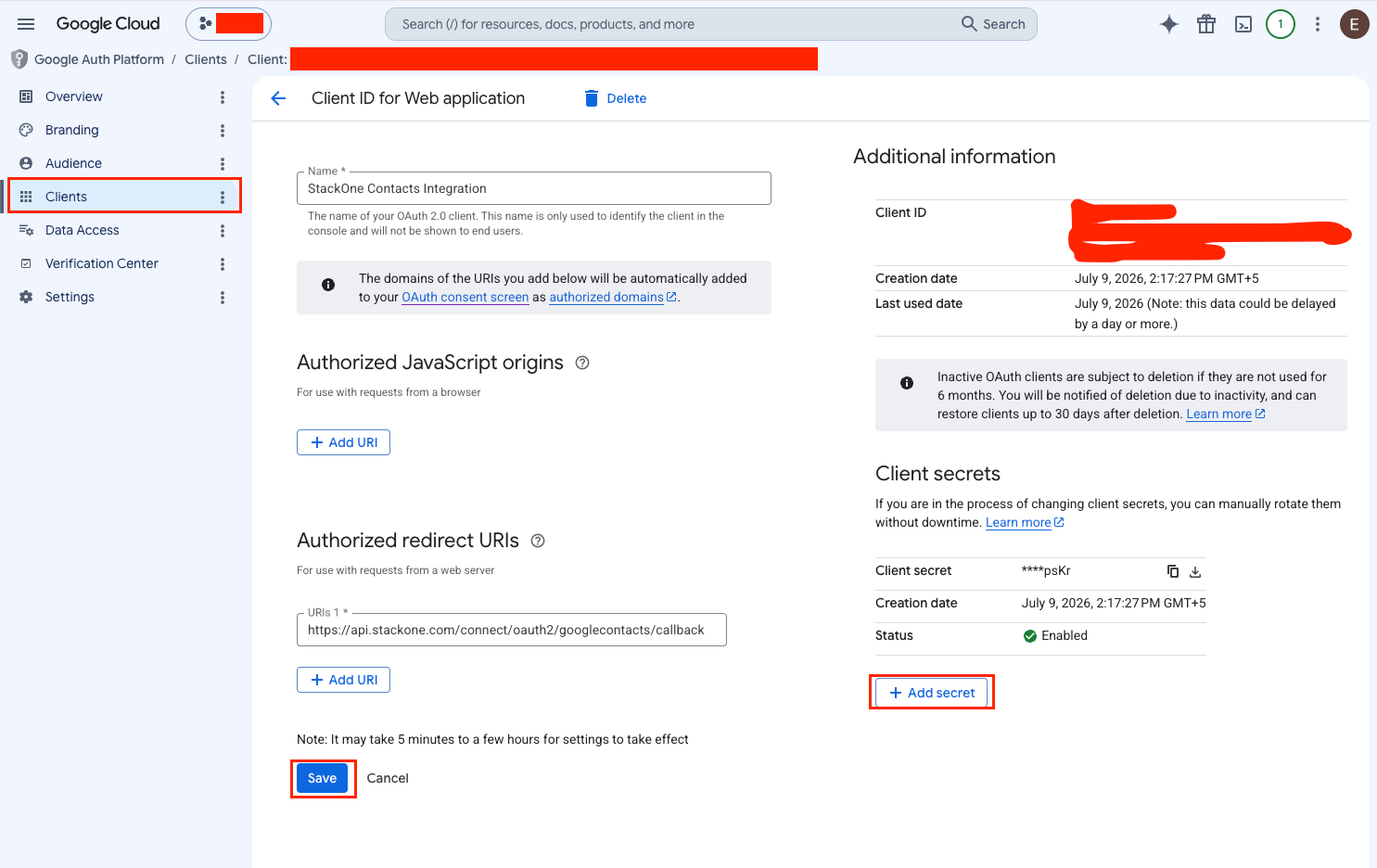Screen dimensions: 1377x868
Task: Open the three-dot menu beside Overview
Action: [223, 97]
